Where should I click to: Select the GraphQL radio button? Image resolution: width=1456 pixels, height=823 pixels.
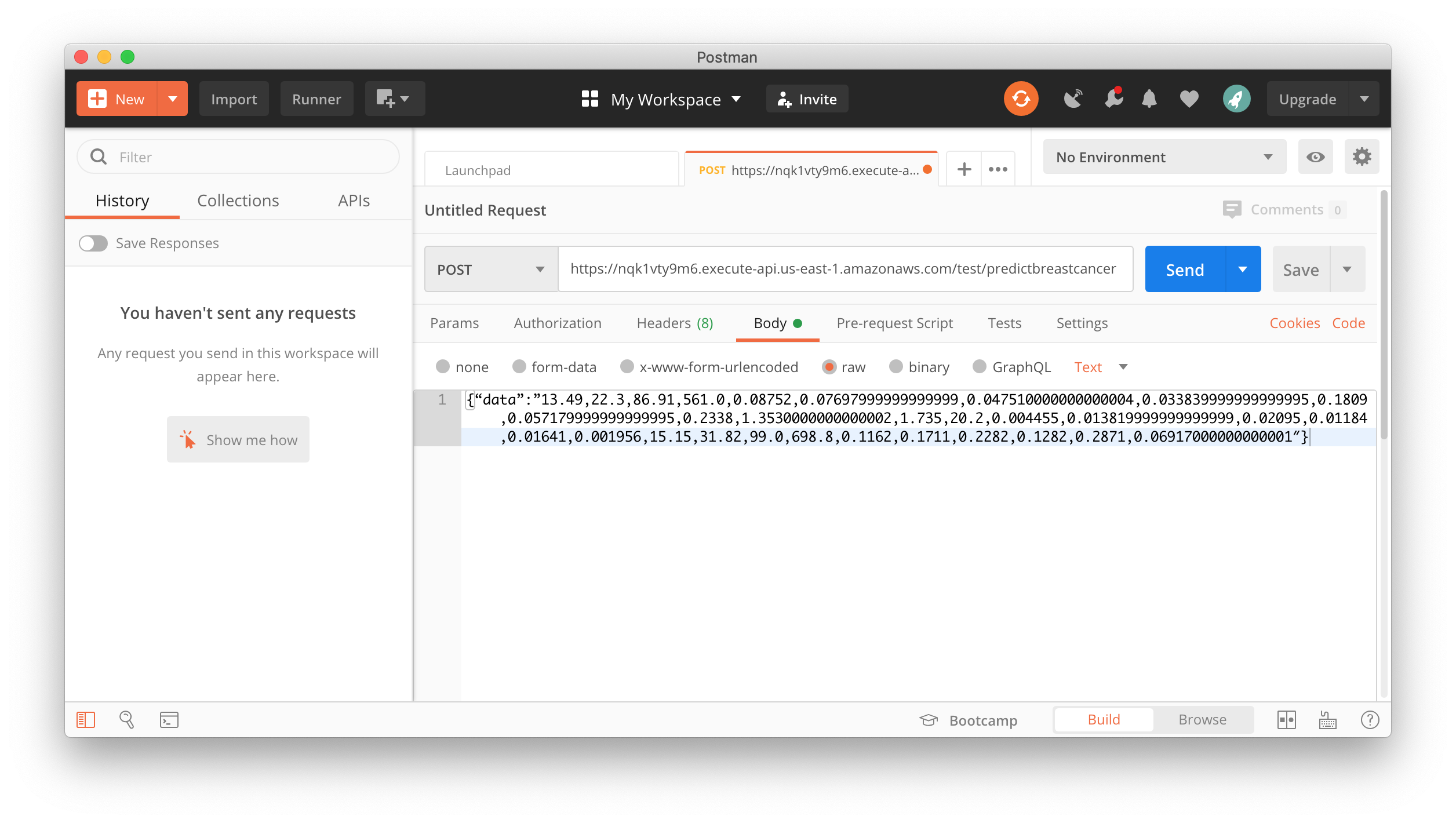[980, 367]
